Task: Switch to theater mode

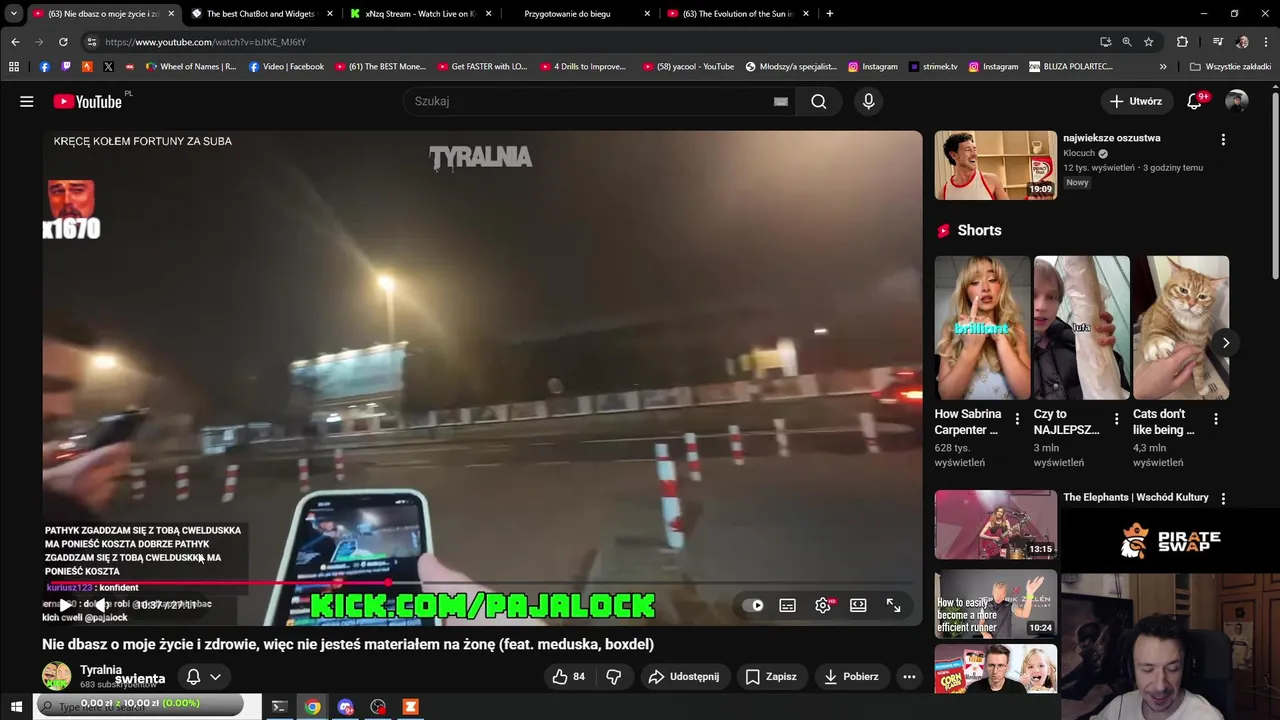Action: (858, 605)
